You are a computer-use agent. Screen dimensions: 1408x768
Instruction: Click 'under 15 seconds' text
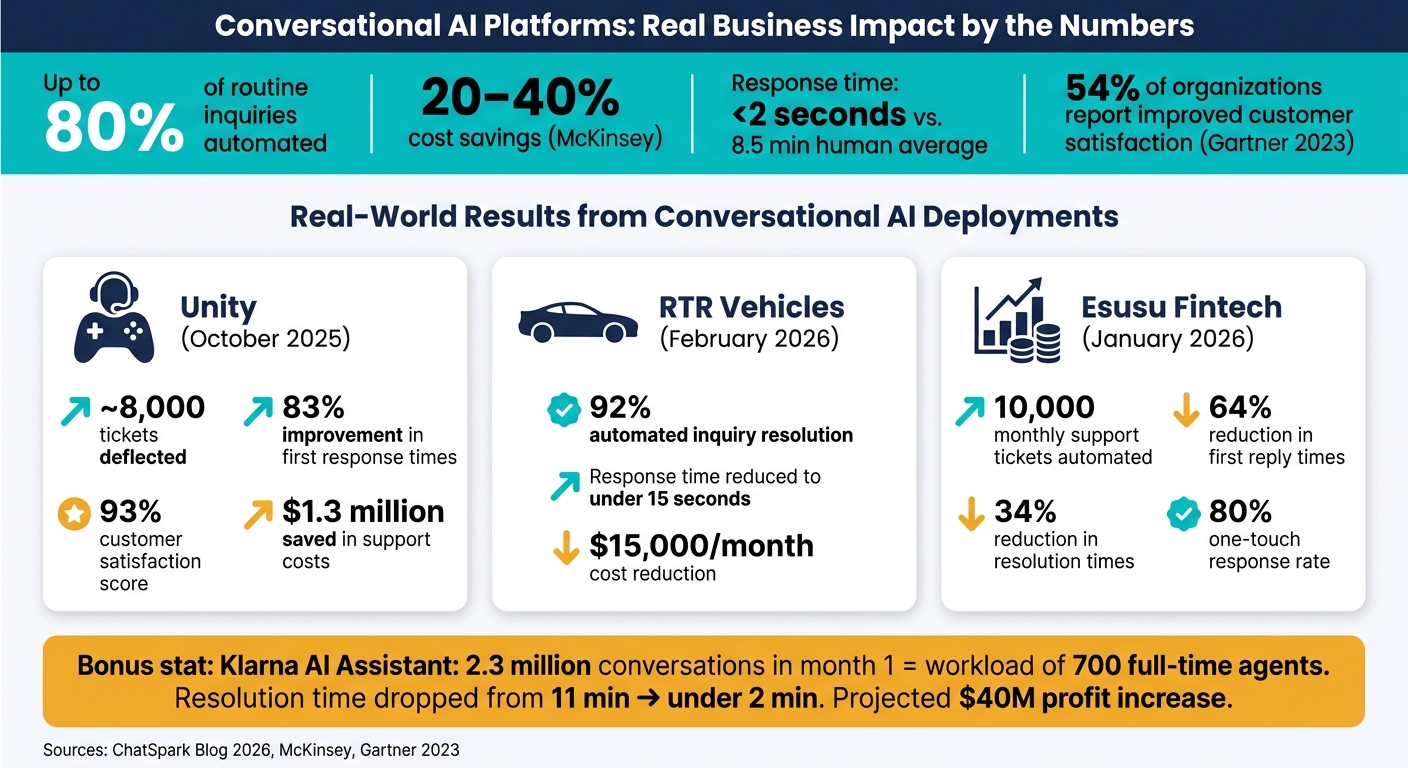[669, 498]
